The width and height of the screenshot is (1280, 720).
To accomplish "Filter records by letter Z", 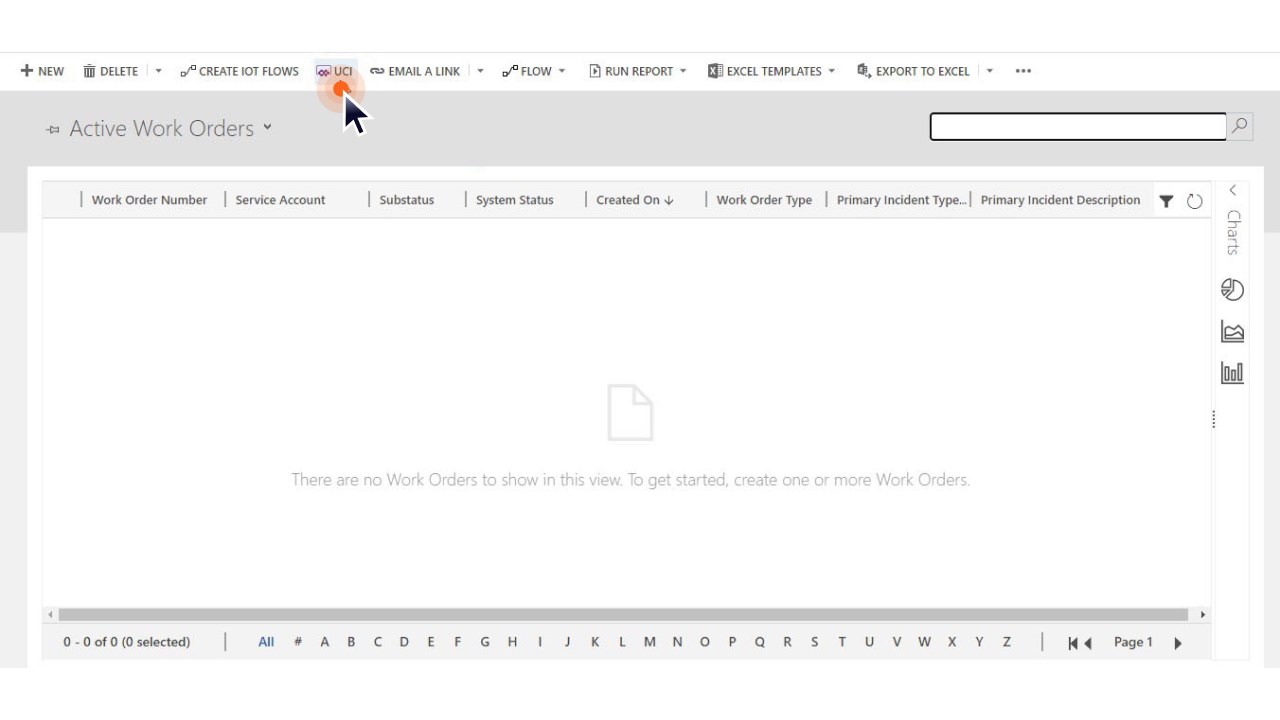I will [x=1007, y=642].
